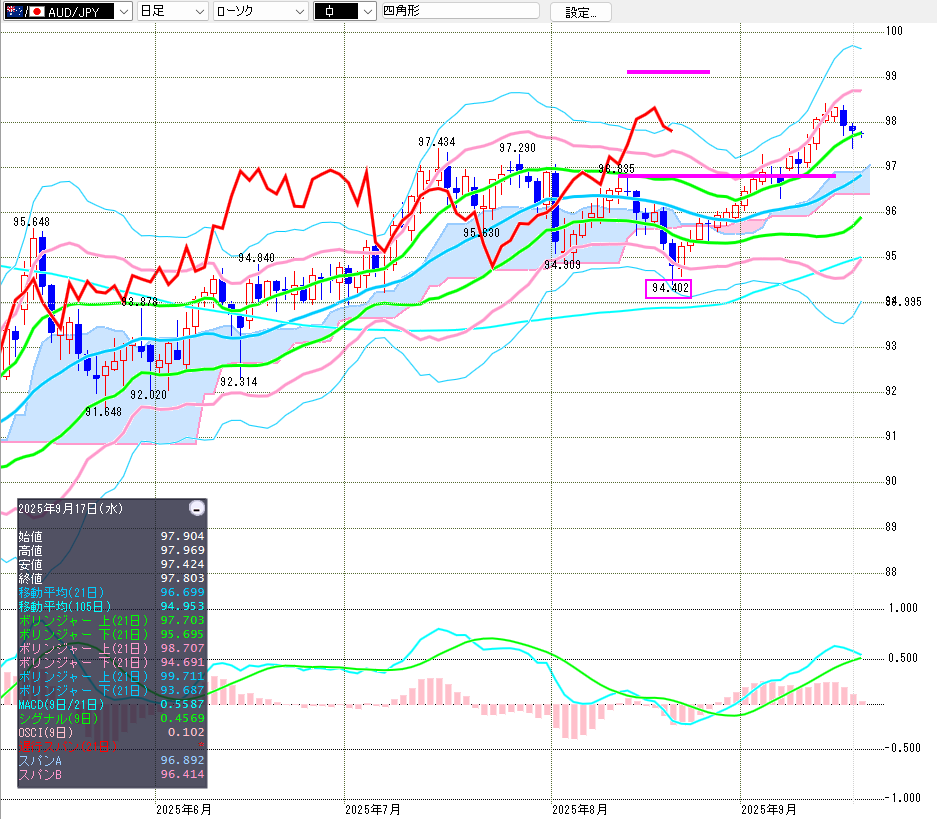The image size is (937, 819).
Task: Click the boxed 94.402 low price label
Action: tap(669, 289)
